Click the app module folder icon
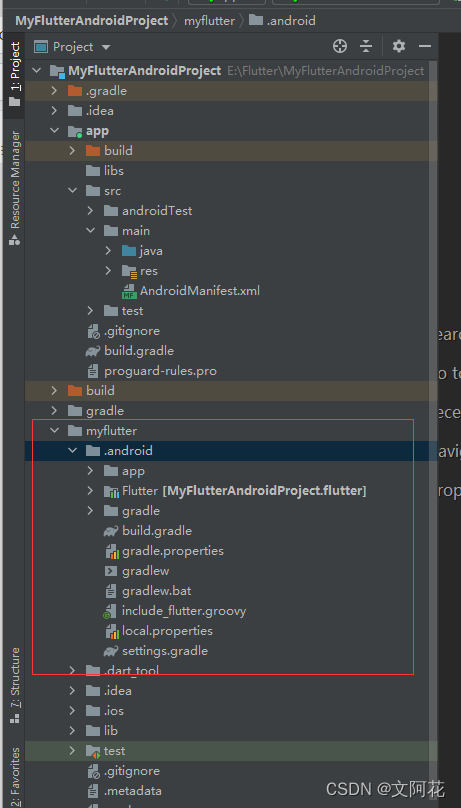Viewport: 461px width, 808px height. tap(75, 131)
